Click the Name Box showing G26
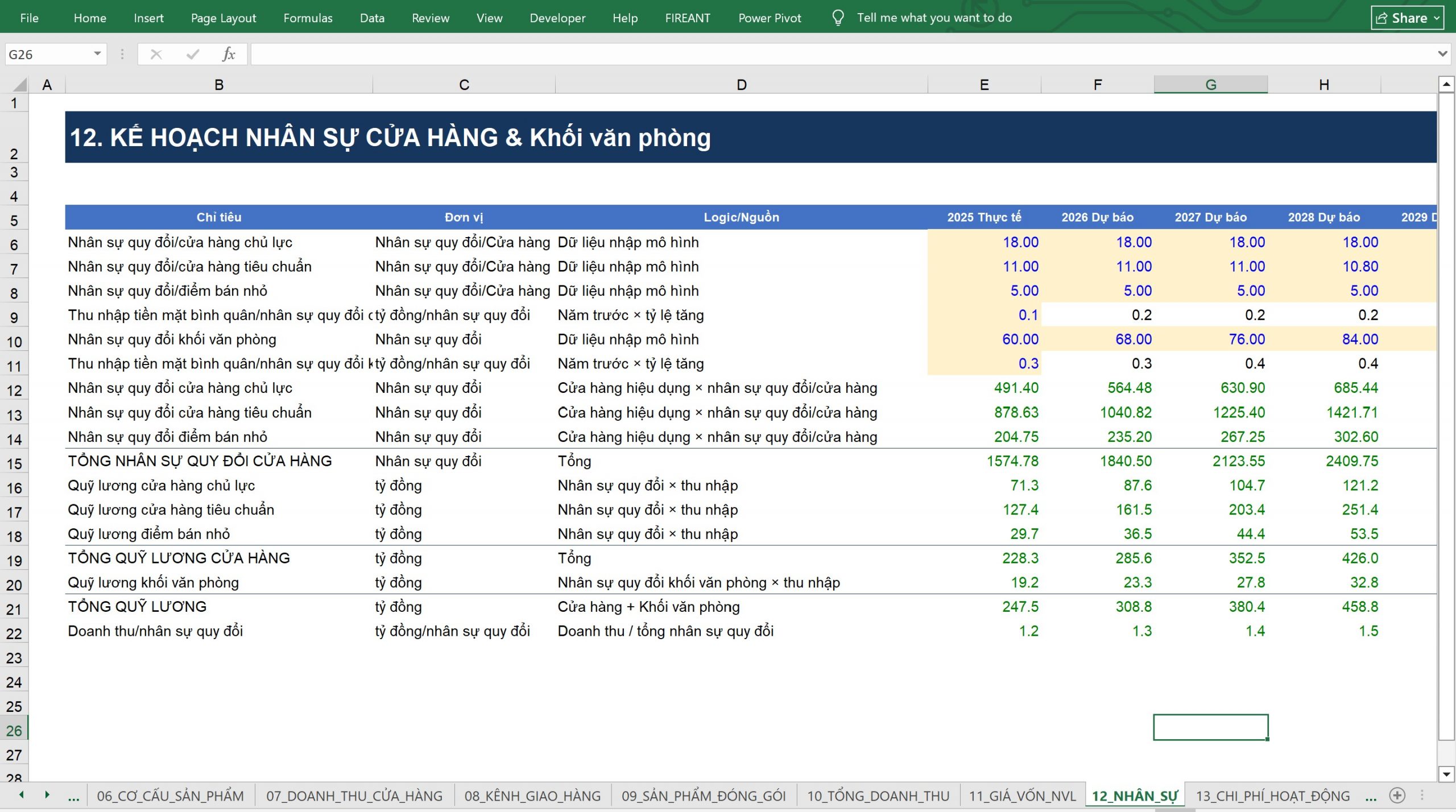1456x812 pixels. click(x=48, y=54)
